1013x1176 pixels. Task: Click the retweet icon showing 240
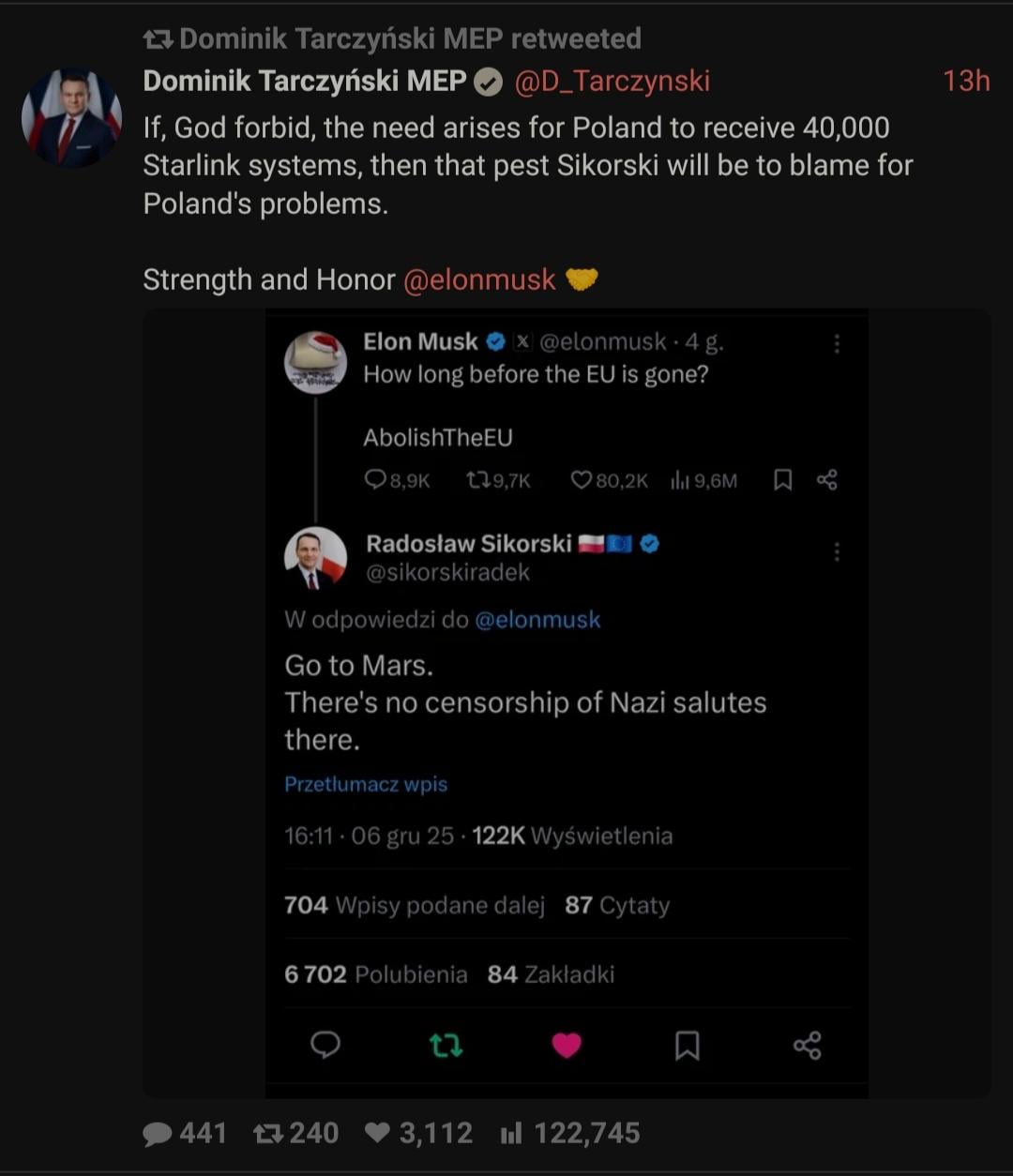[269, 1134]
